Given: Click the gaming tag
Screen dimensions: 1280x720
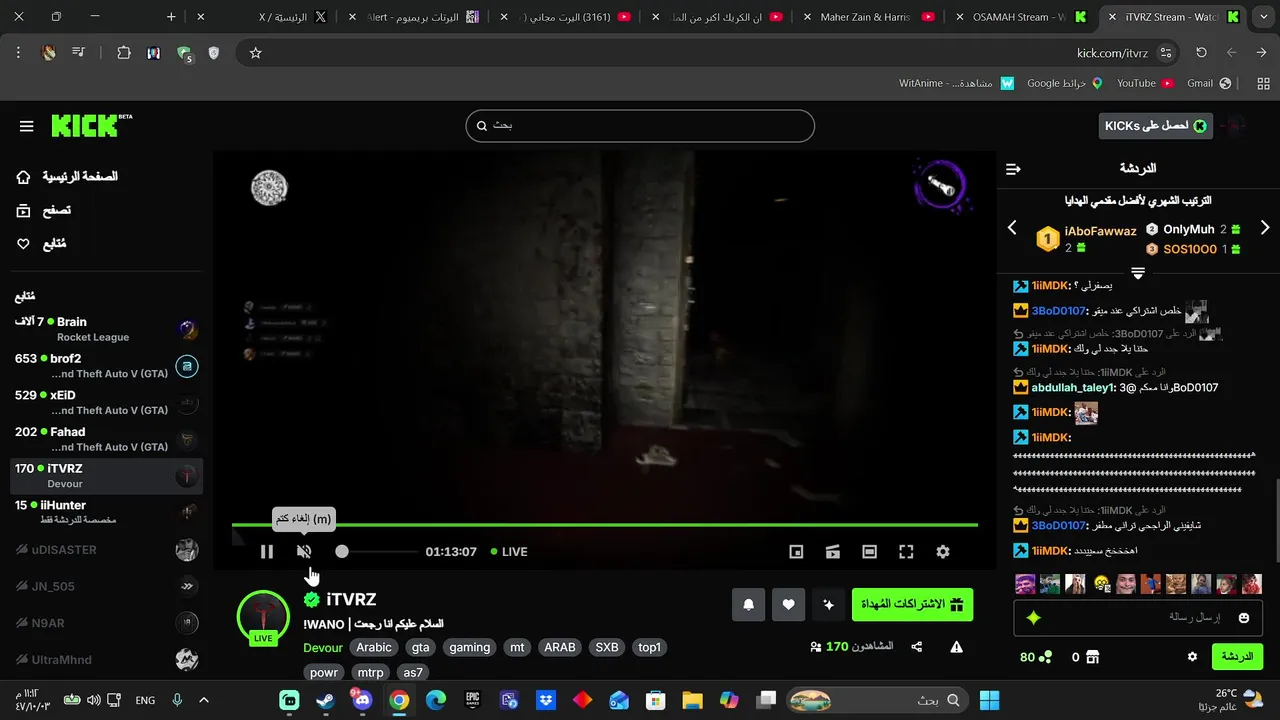Looking at the screenshot, I should coord(470,647).
